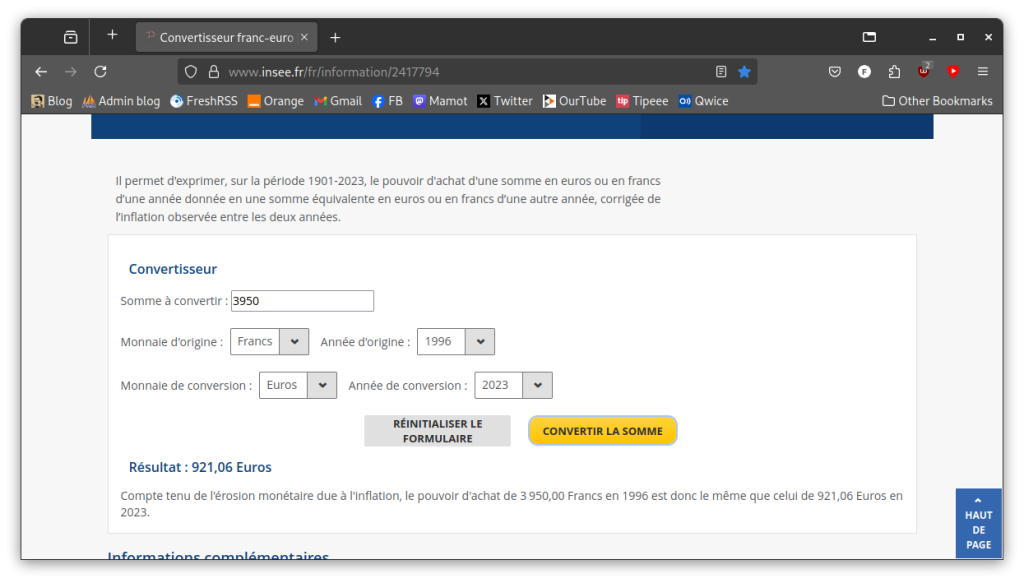Open the Firefox hamburger menu

(x=983, y=72)
